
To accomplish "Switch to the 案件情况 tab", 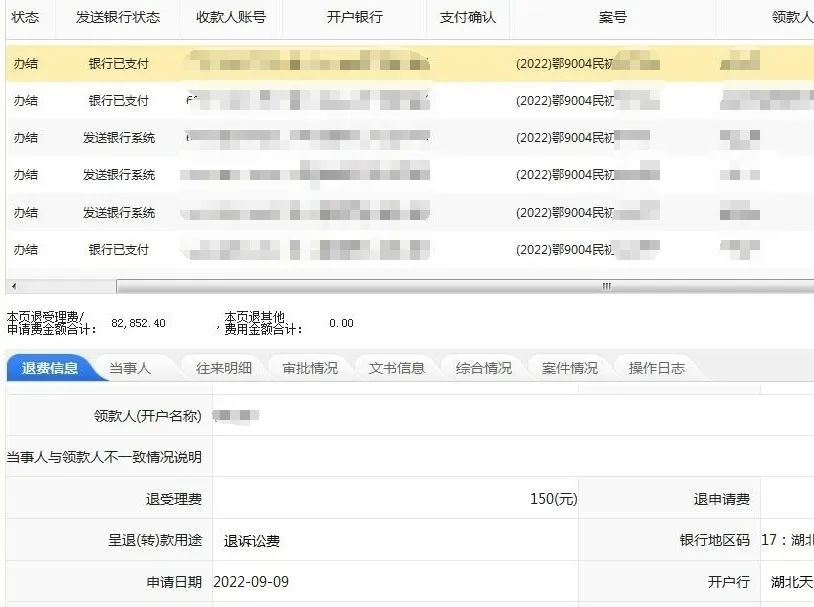I will click(x=570, y=368).
